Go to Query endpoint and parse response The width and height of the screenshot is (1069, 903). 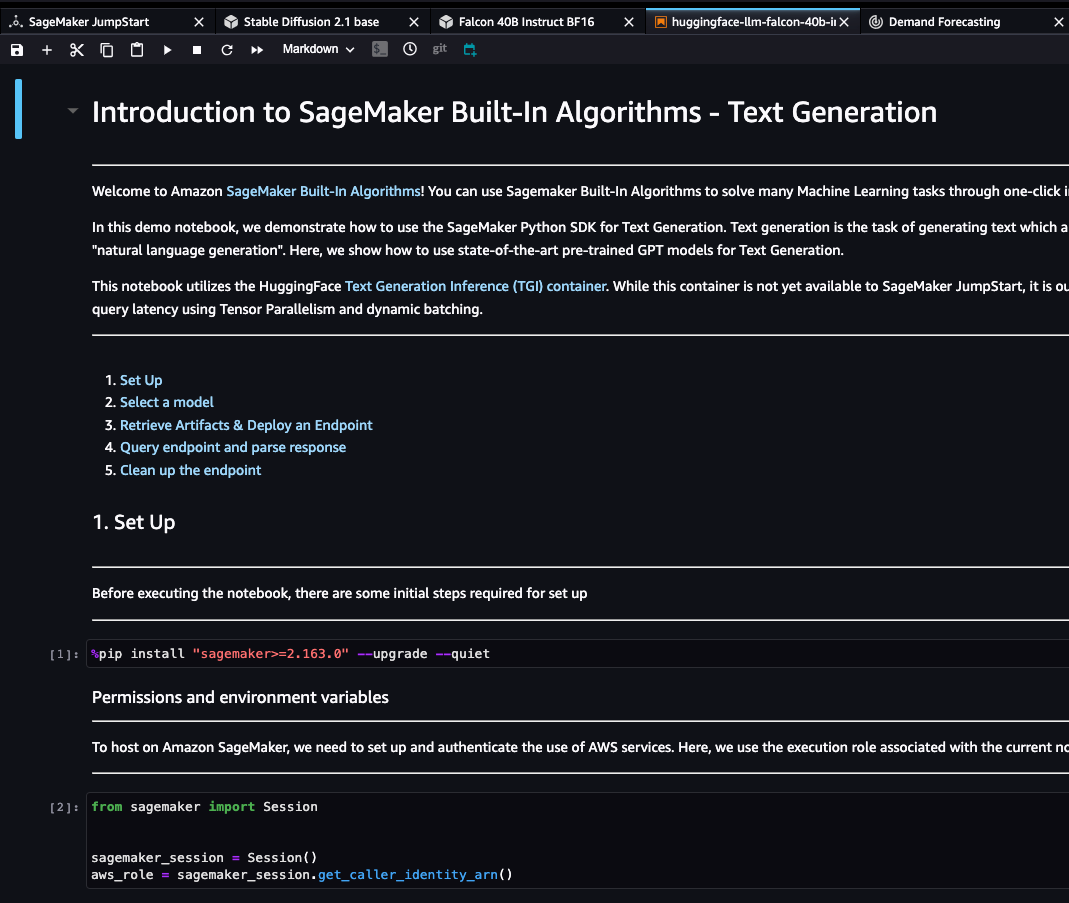(233, 448)
